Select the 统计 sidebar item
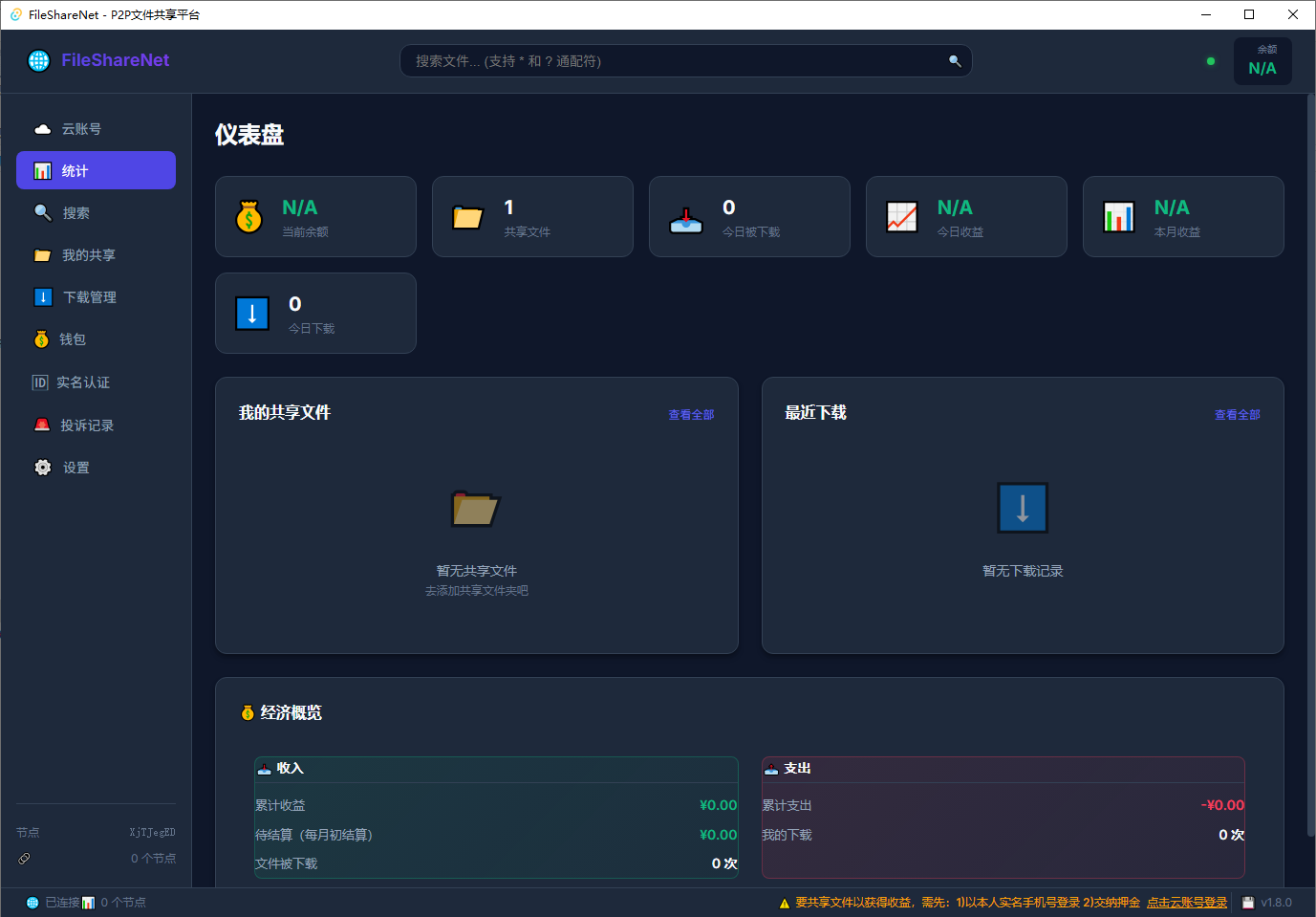 (x=96, y=170)
